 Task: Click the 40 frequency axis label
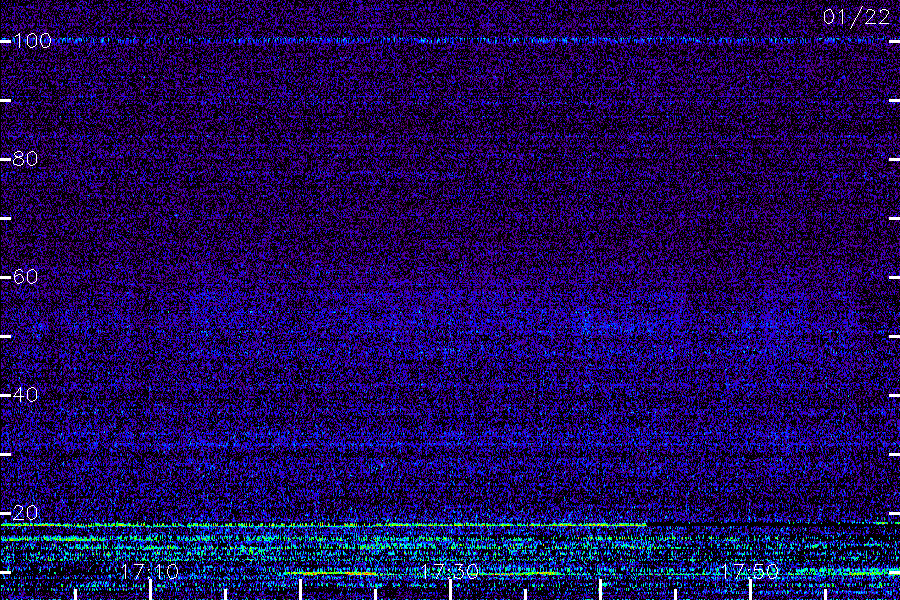pyautogui.click(x=25, y=394)
